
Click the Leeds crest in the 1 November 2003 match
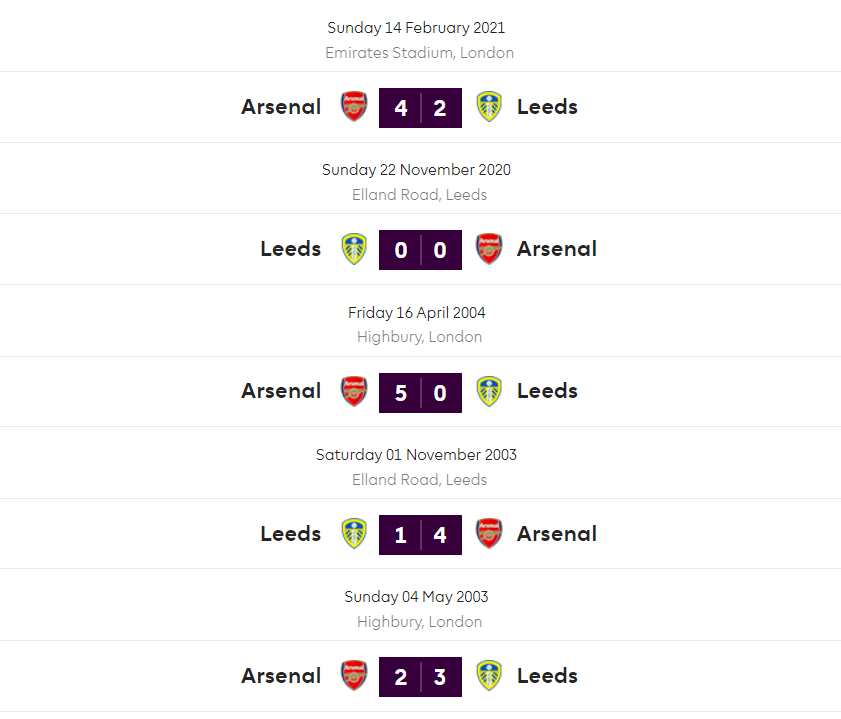[x=354, y=534]
